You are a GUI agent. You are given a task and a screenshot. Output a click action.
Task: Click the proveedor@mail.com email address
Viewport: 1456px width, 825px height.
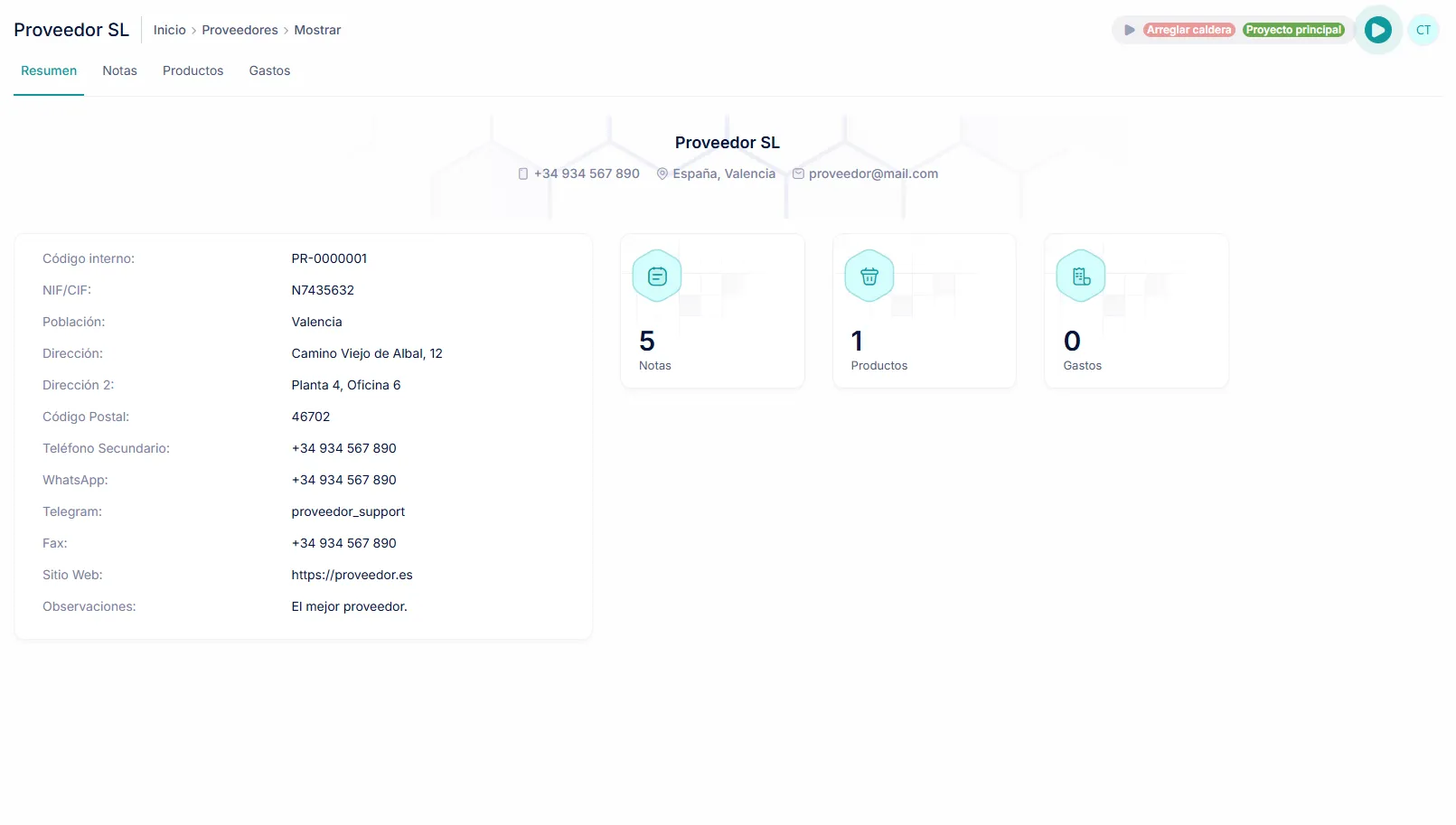pos(873,173)
